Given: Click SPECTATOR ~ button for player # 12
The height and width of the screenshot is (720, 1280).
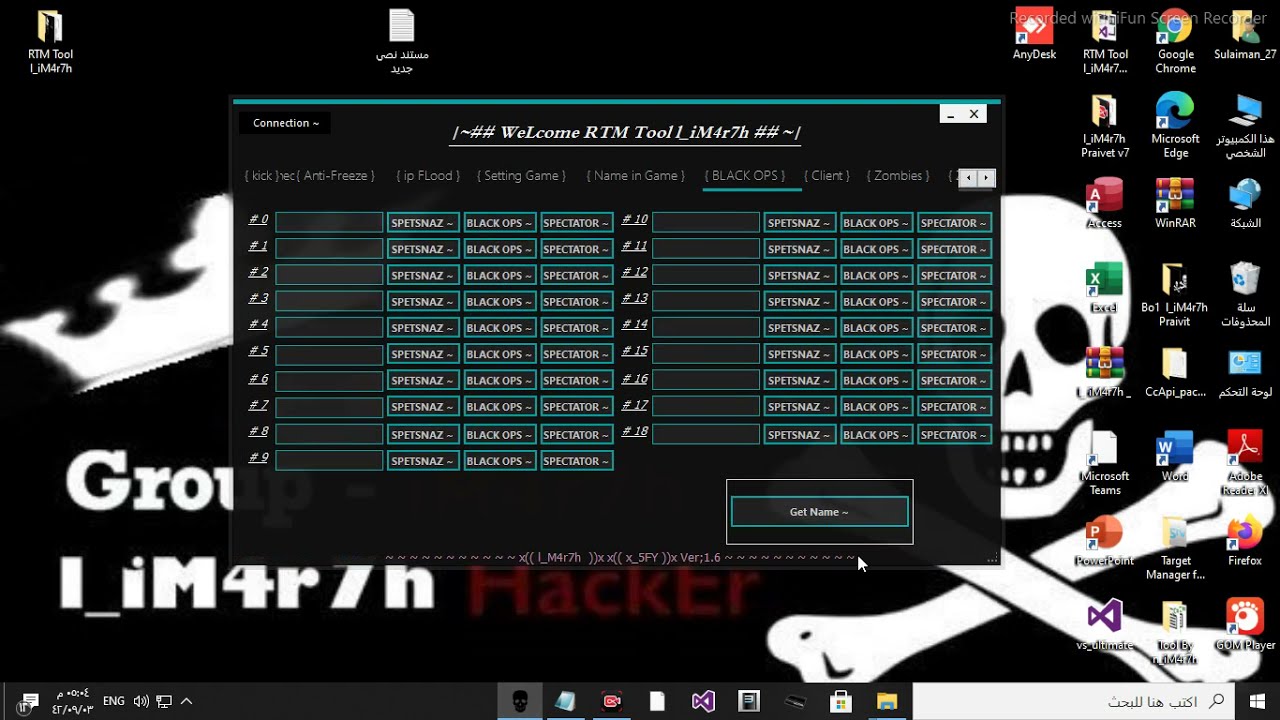Looking at the screenshot, I should tap(954, 275).
